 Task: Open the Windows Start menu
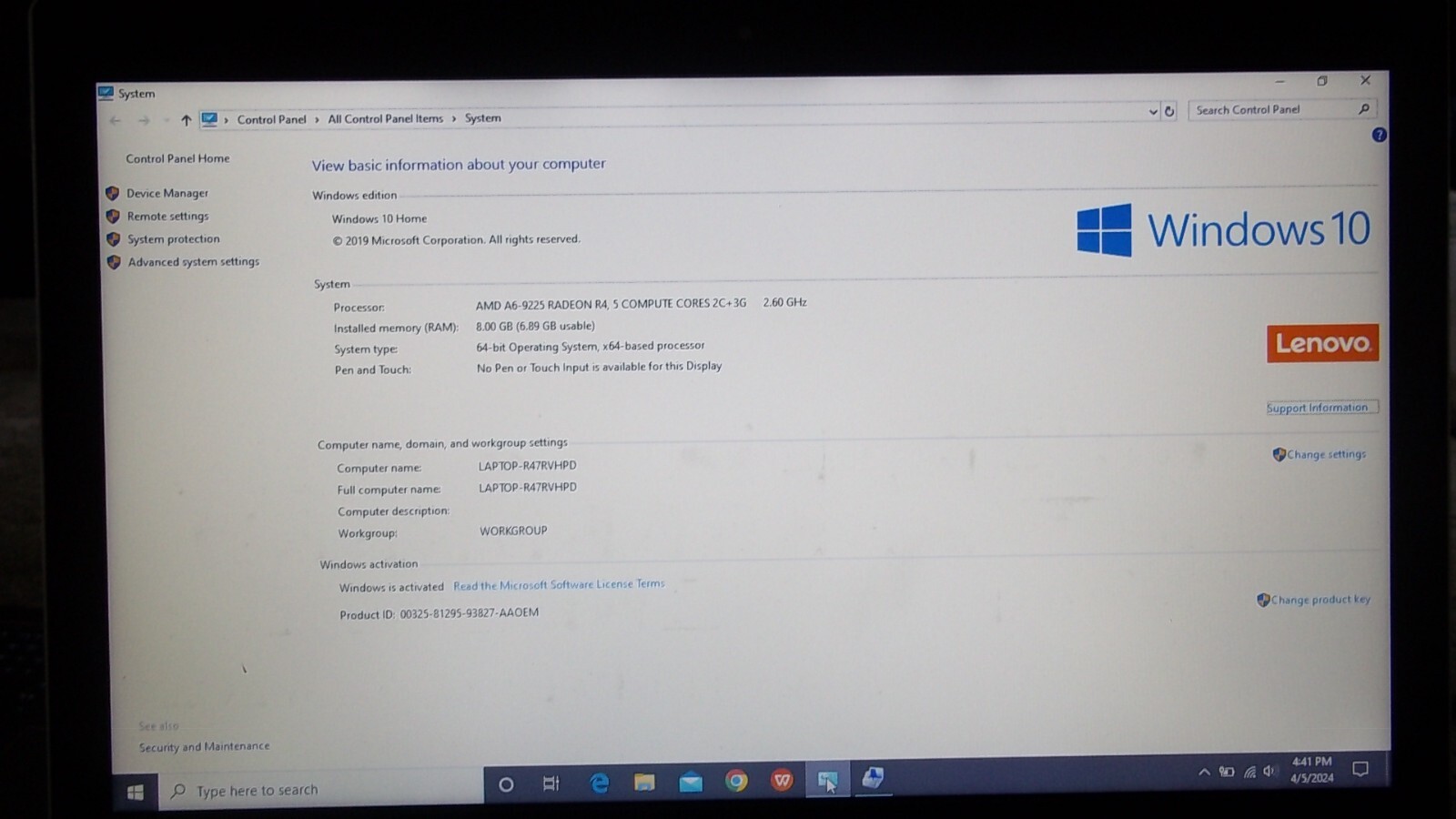(x=135, y=793)
